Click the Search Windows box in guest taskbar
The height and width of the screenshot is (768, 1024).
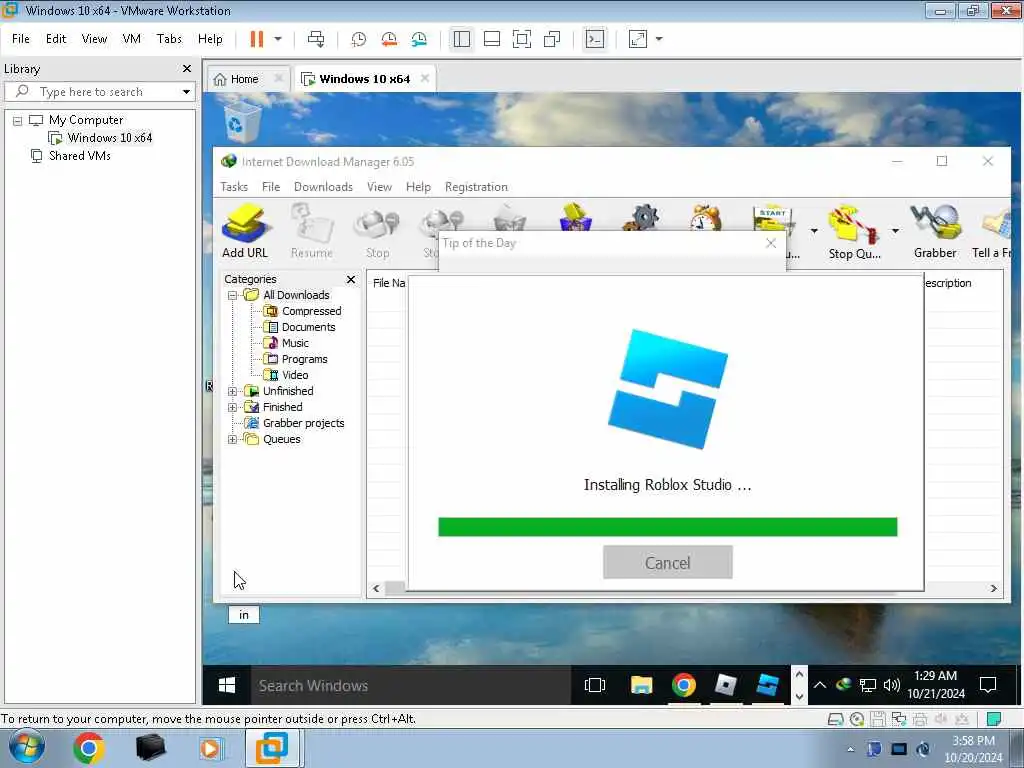pos(411,686)
